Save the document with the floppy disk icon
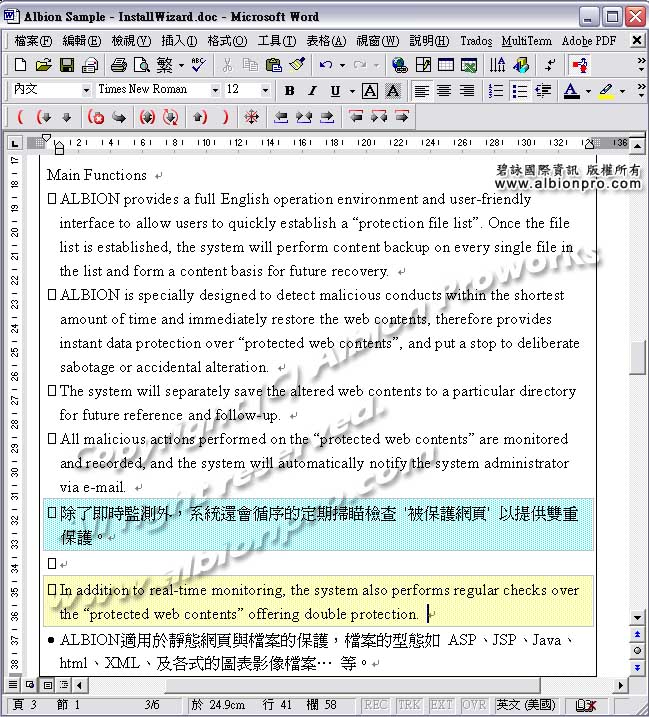 click(x=67, y=65)
